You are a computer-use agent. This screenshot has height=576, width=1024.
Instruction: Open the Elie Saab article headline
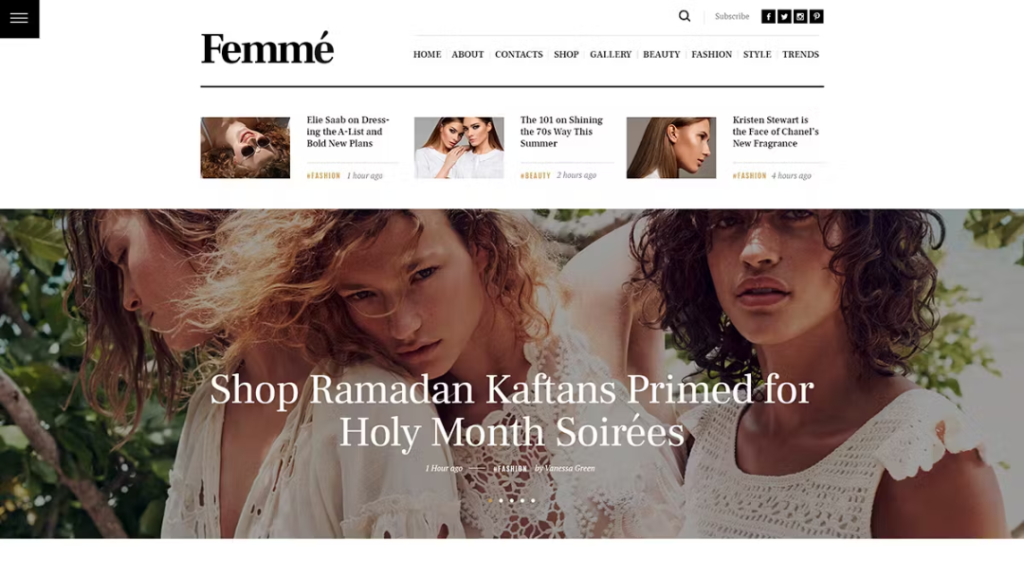tap(348, 131)
